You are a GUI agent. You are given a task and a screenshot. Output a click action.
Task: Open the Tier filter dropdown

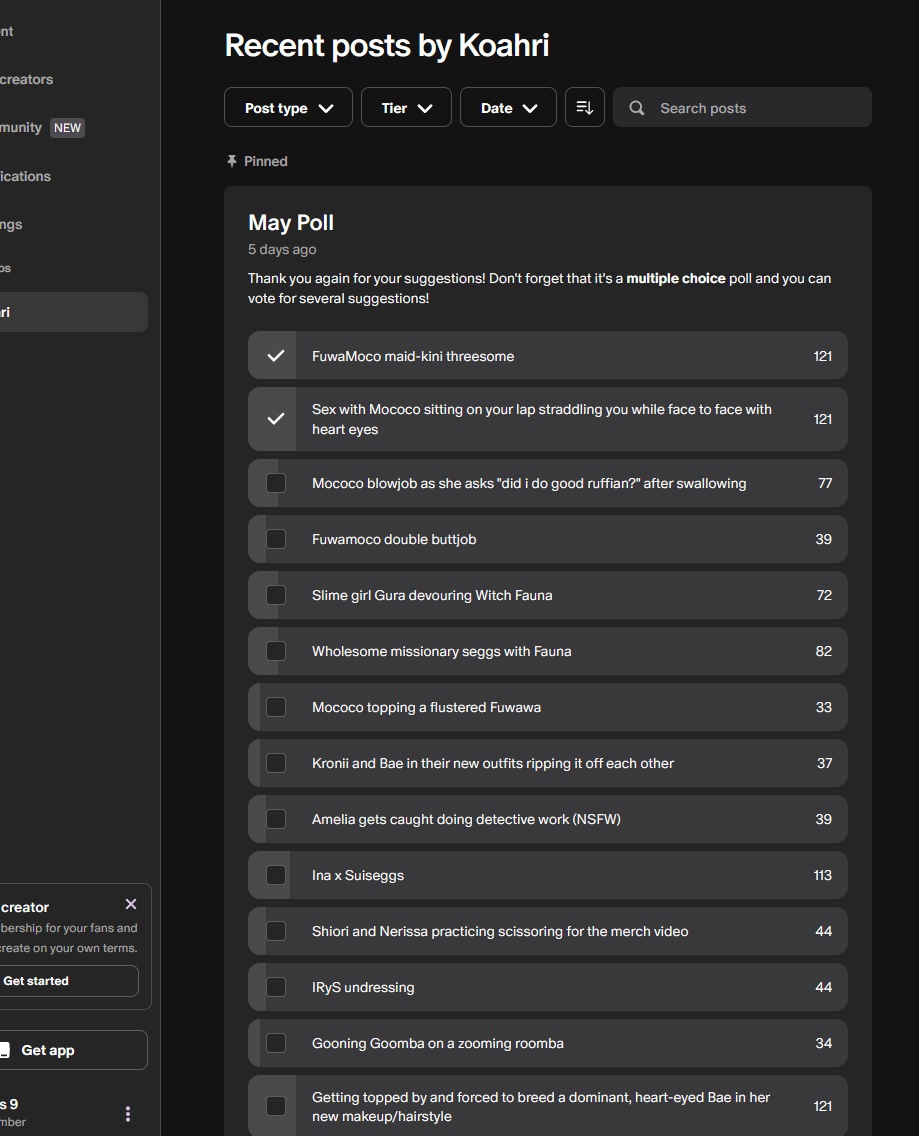click(406, 108)
